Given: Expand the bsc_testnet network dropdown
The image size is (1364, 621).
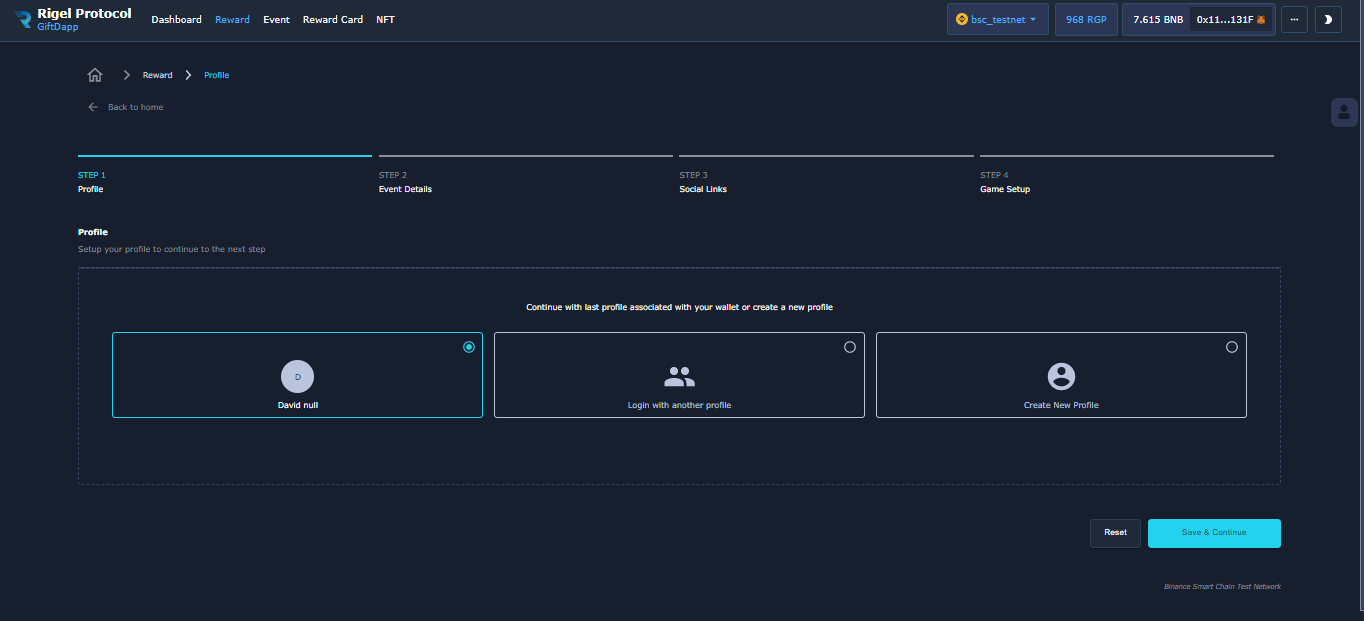Looking at the screenshot, I should tap(997, 19).
